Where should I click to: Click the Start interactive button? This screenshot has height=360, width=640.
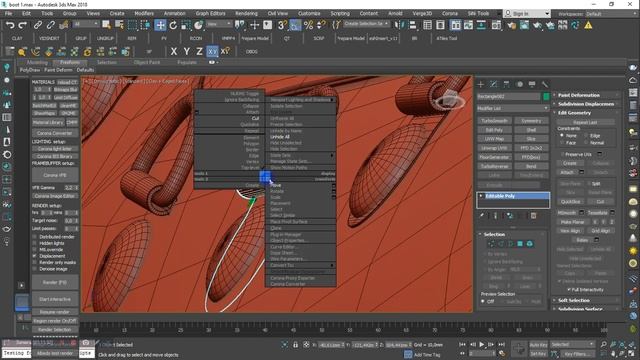[55, 299]
